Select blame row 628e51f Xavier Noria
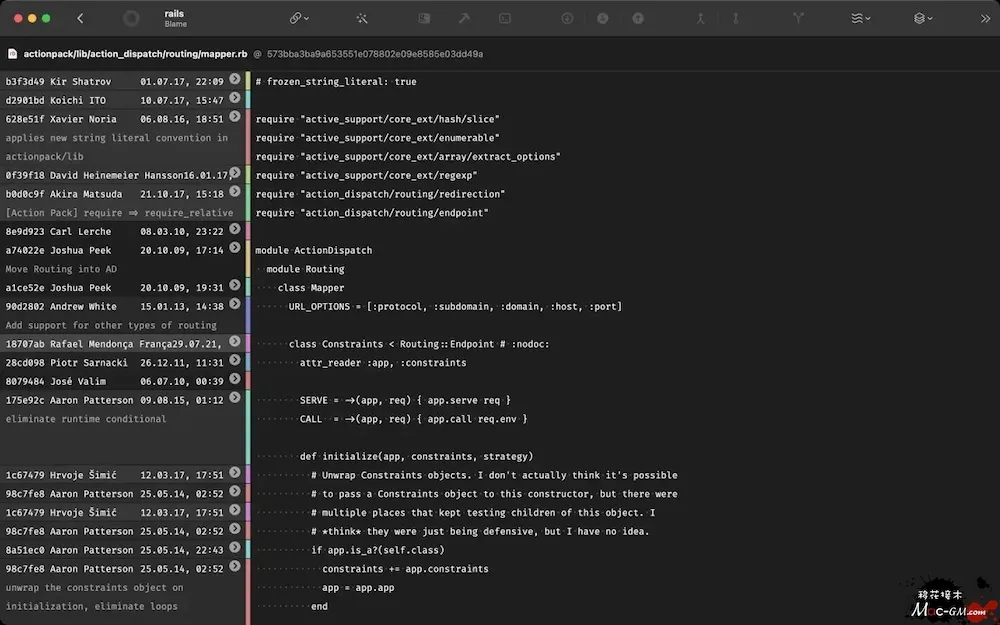 (x=122, y=119)
